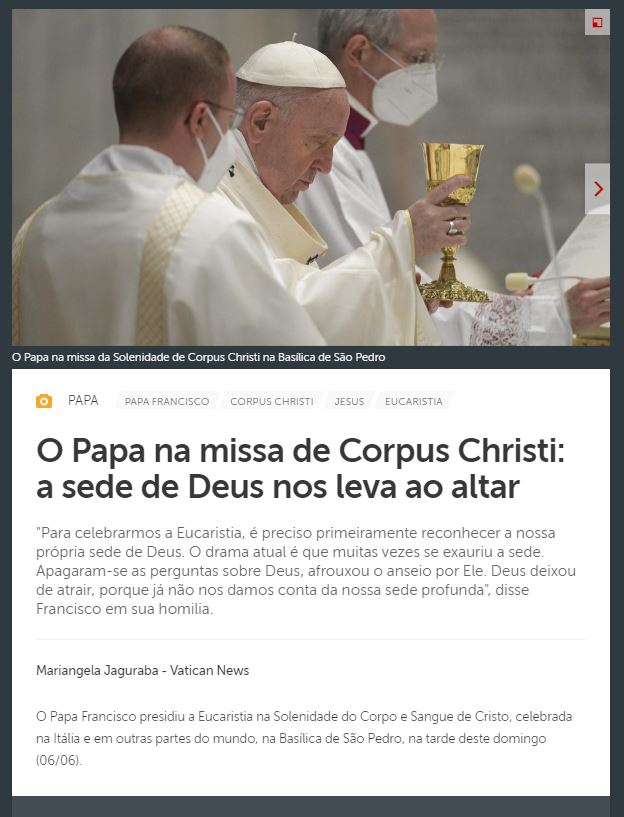Click the Corpus Christi article headline
Image resolution: width=624 pixels, height=817 pixels.
click(x=301, y=468)
